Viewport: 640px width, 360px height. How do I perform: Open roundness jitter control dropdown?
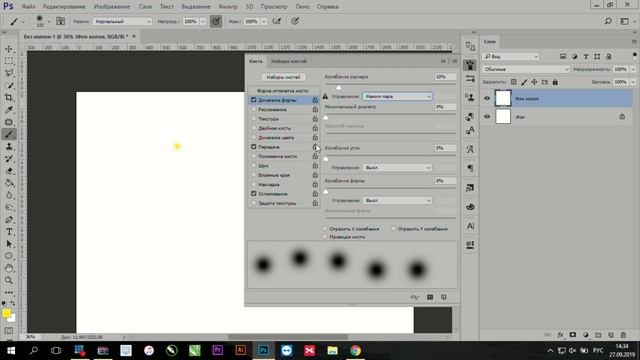(x=397, y=200)
